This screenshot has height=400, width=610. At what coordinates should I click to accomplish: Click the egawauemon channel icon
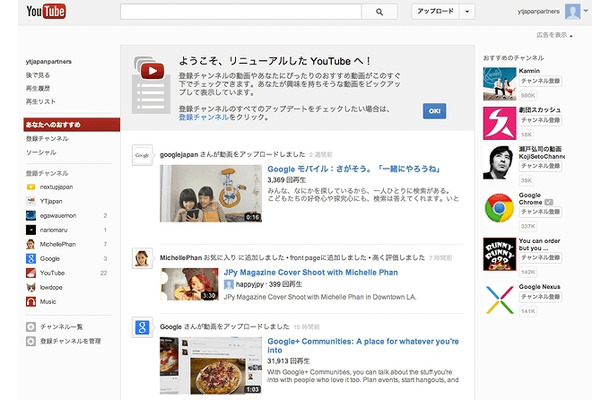[x=31, y=216]
